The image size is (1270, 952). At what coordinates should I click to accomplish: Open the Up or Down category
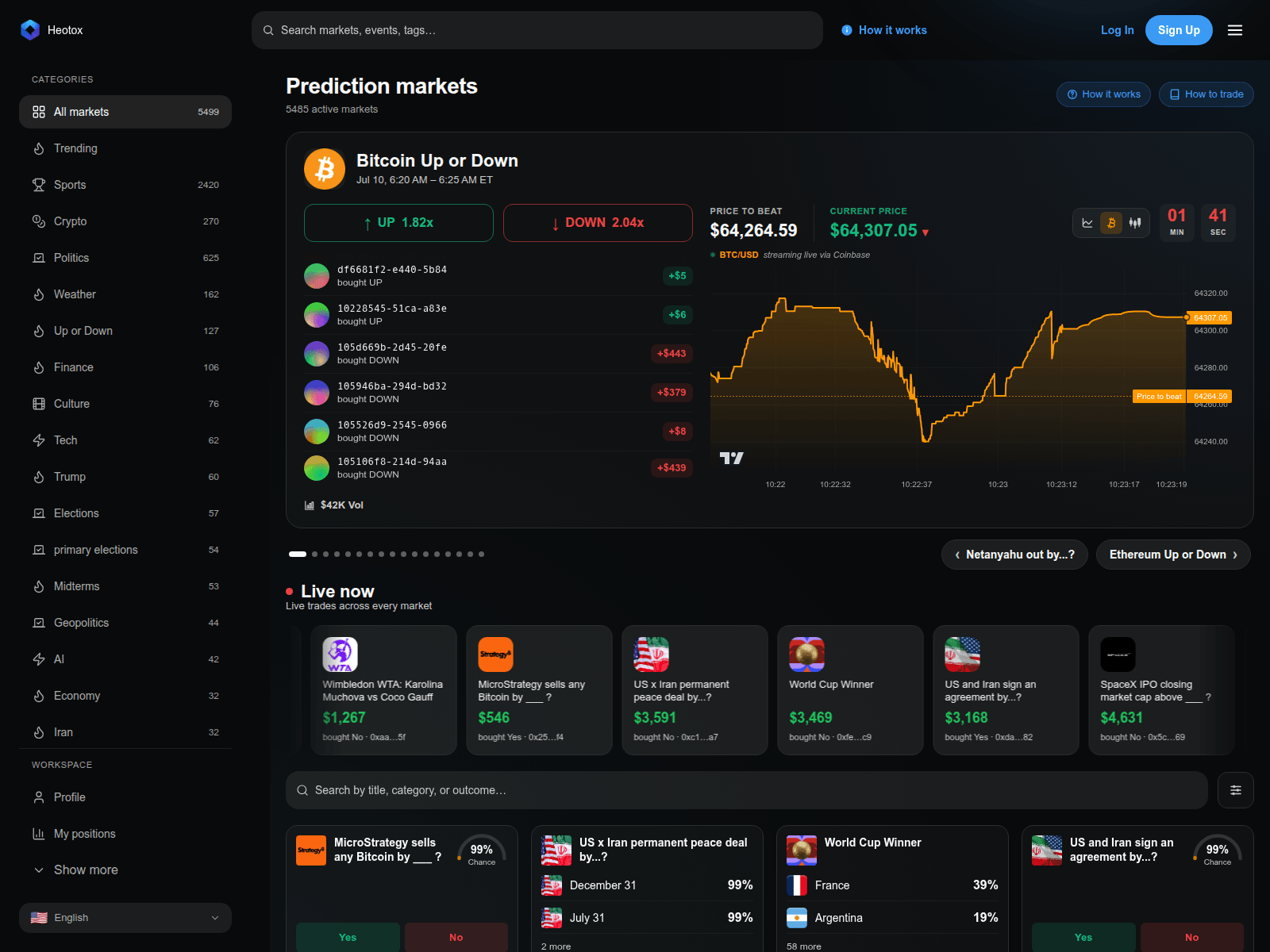point(125,331)
